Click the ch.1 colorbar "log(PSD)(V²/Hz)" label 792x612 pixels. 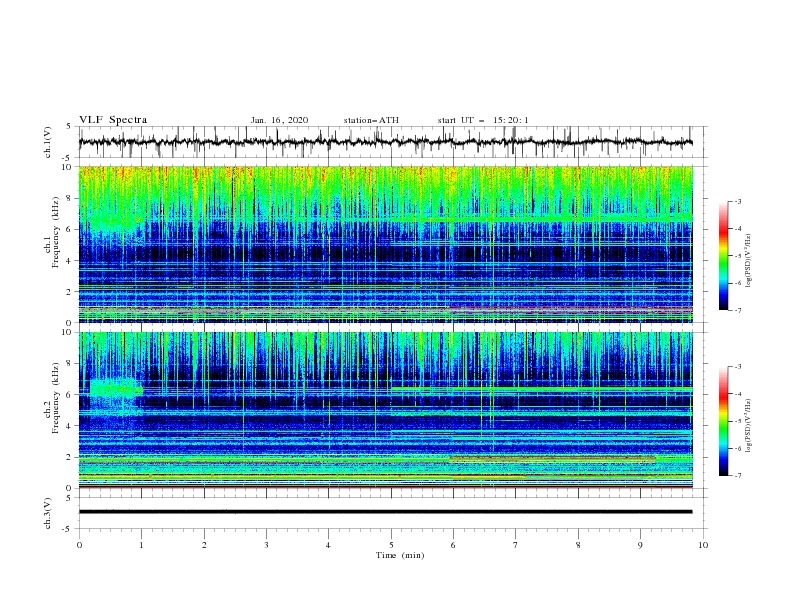point(749,261)
